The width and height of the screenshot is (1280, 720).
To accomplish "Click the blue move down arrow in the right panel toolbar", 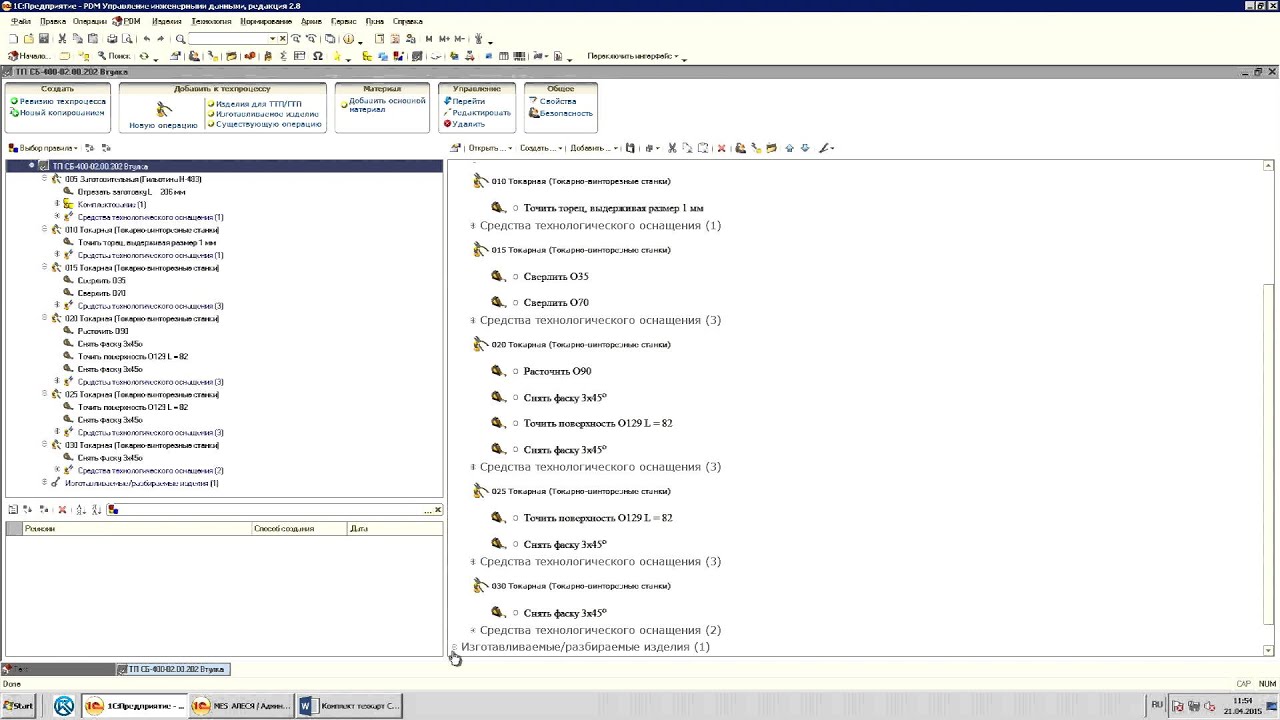I will pyautogui.click(x=805, y=148).
